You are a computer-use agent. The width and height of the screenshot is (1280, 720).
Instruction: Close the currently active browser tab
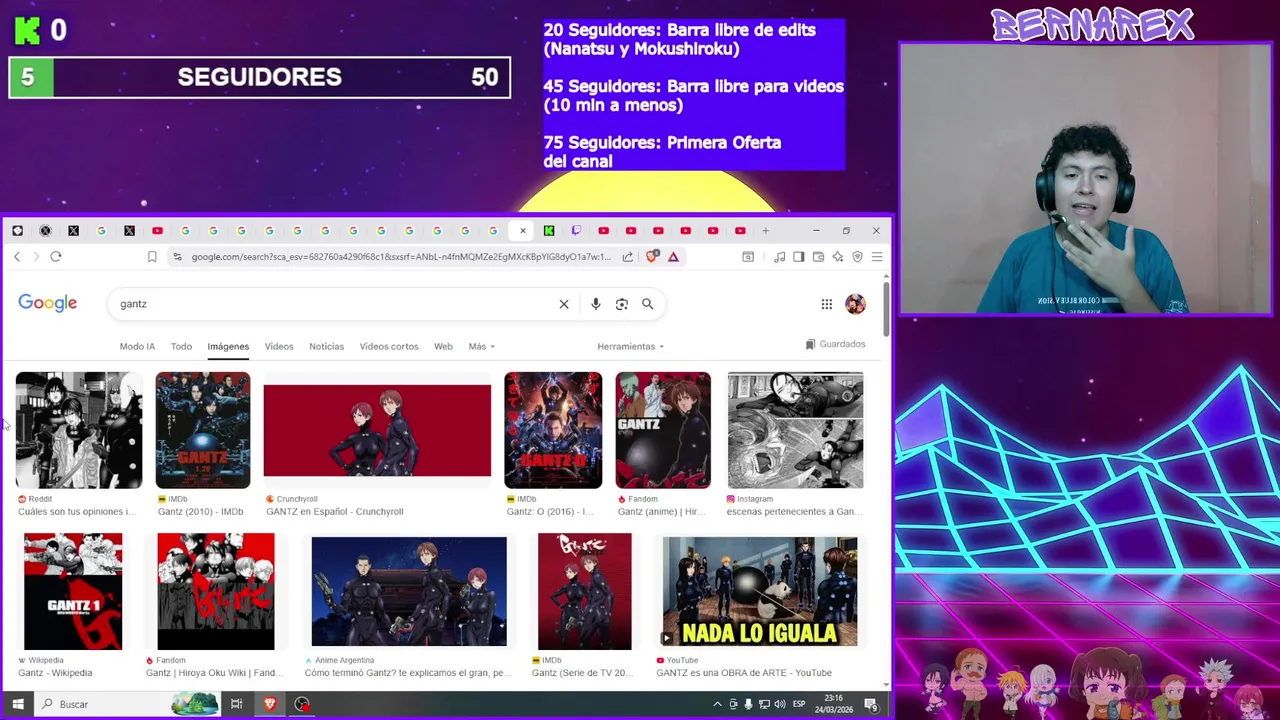point(522,231)
